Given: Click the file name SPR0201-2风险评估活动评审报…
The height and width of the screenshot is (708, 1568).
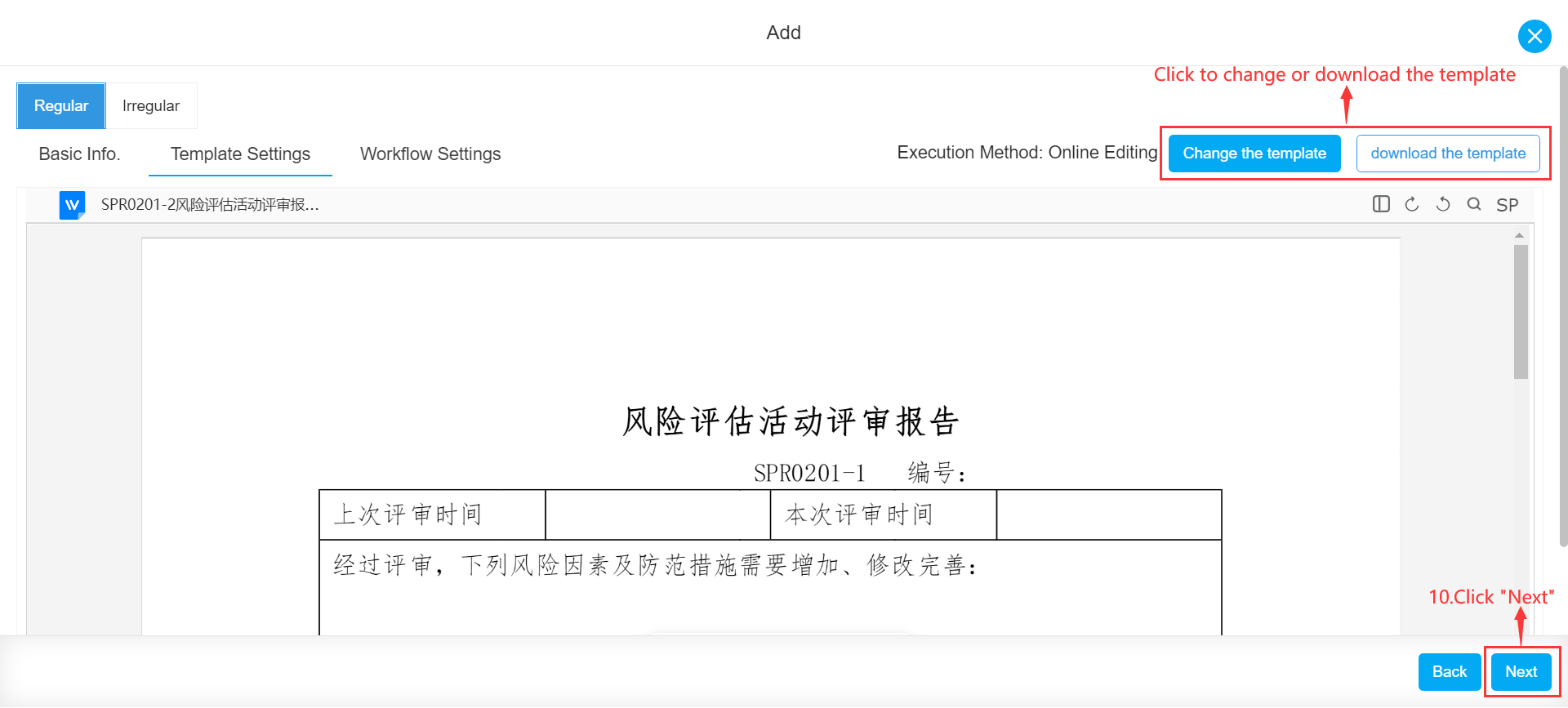Looking at the screenshot, I should 210,205.
